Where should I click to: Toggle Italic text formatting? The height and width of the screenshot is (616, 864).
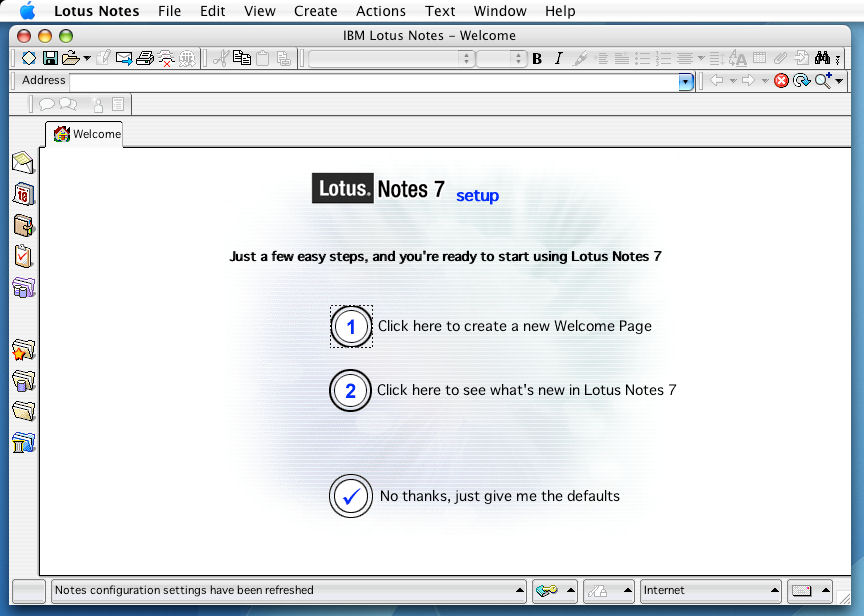(558, 58)
